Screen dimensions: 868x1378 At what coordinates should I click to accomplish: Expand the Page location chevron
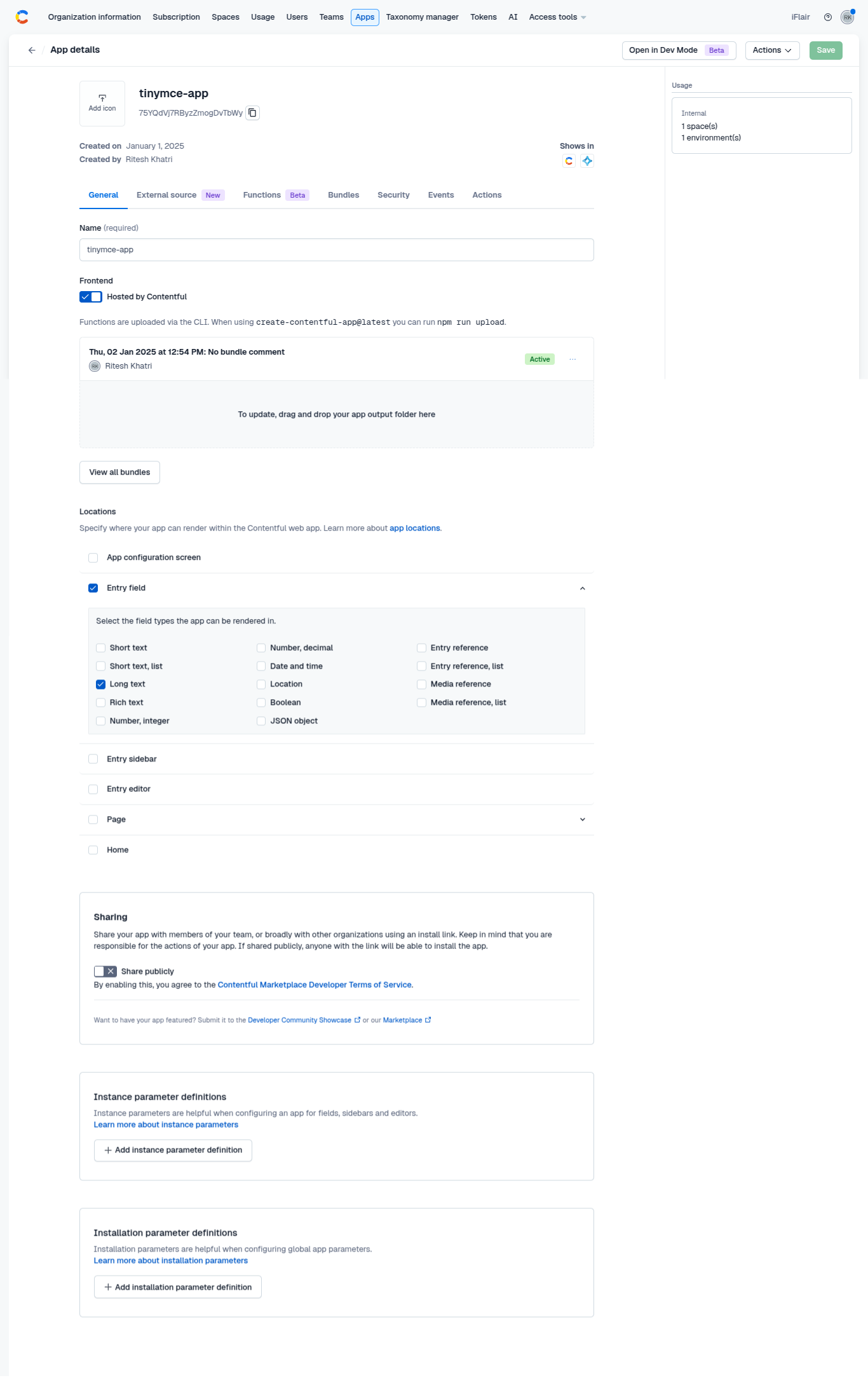[583, 820]
